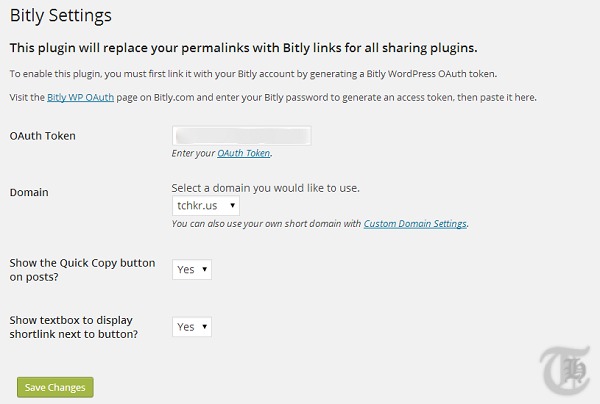The height and width of the screenshot is (404, 600).
Task: Click the Select a domain instruction text
Action: [x=266, y=188]
